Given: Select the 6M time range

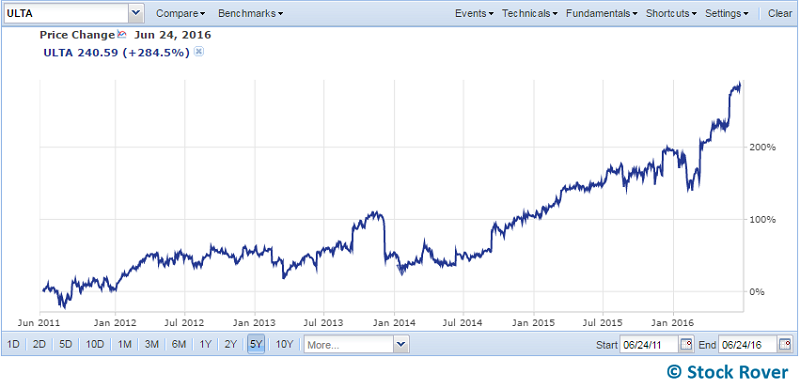Looking at the screenshot, I should pos(179,345).
